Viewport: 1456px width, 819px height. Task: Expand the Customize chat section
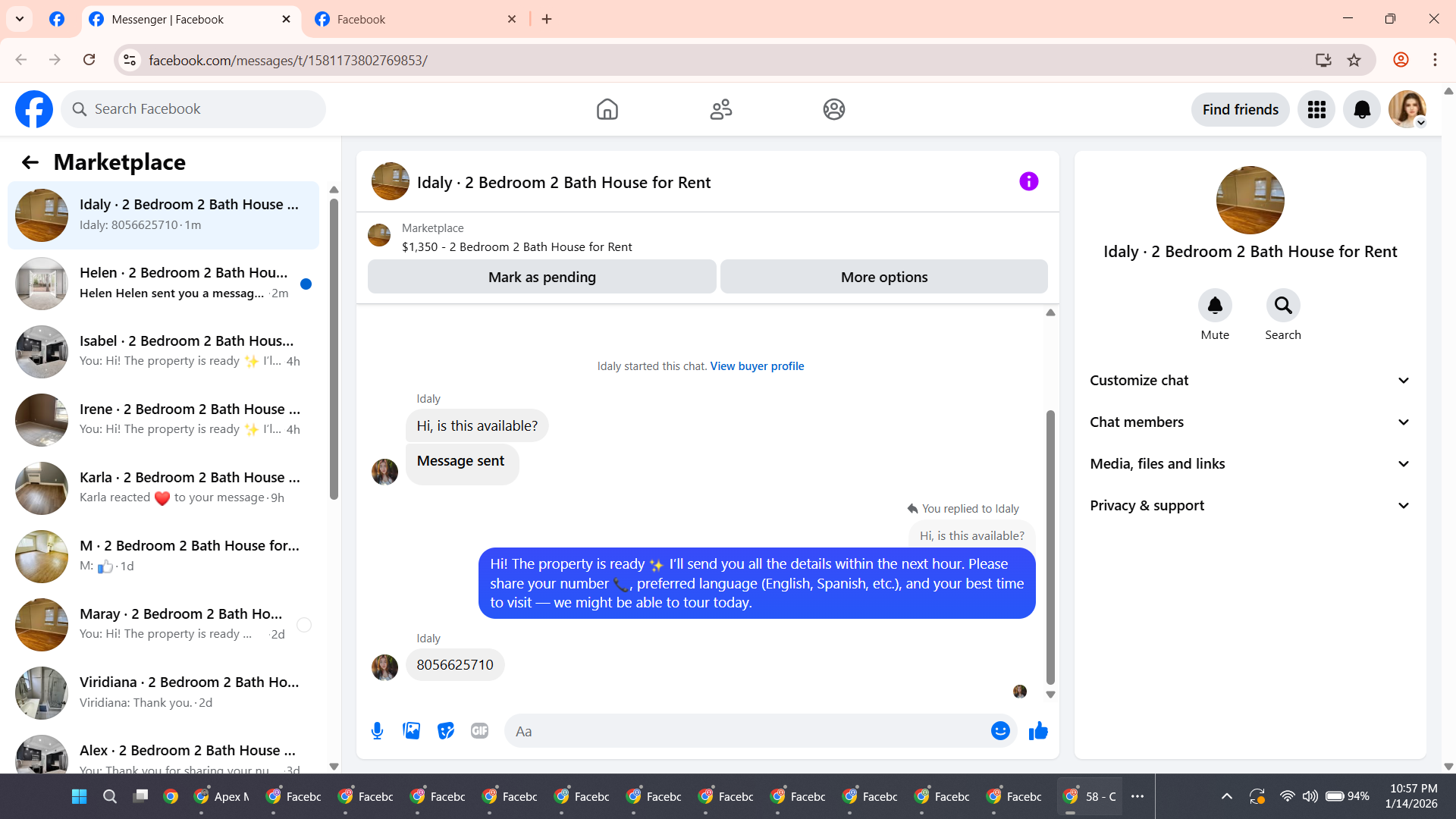tap(1250, 381)
